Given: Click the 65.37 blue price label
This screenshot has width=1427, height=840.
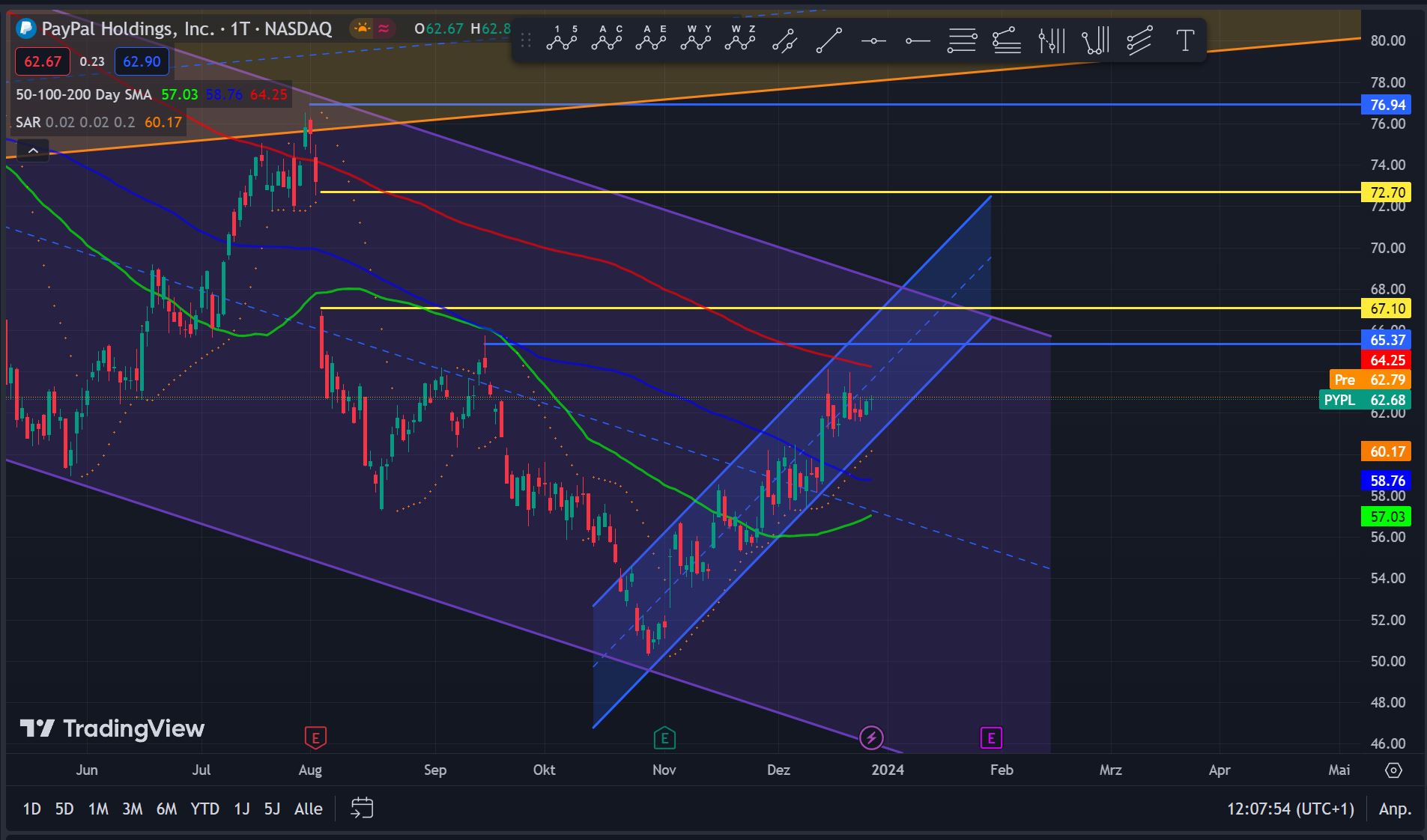Looking at the screenshot, I should pos(1387,340).
